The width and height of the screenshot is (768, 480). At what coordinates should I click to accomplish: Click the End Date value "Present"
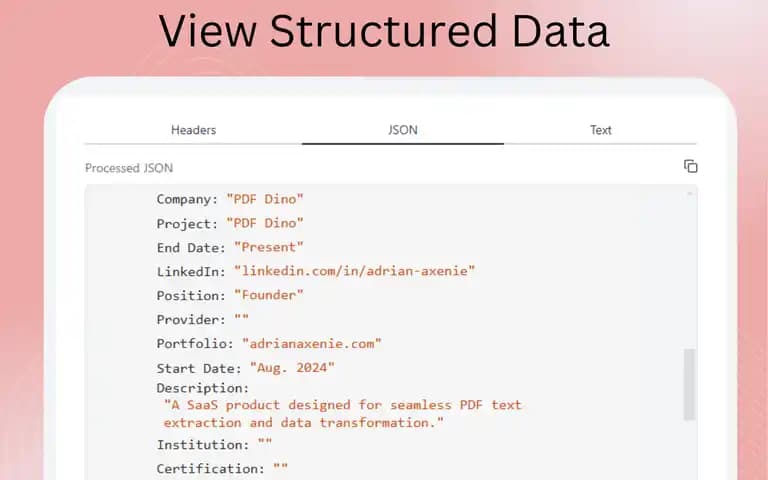click(x=269, y=247)
